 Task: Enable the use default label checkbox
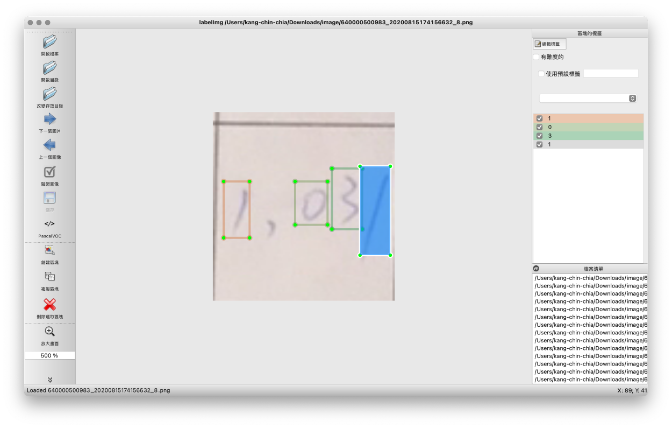(x=541, y=73)
